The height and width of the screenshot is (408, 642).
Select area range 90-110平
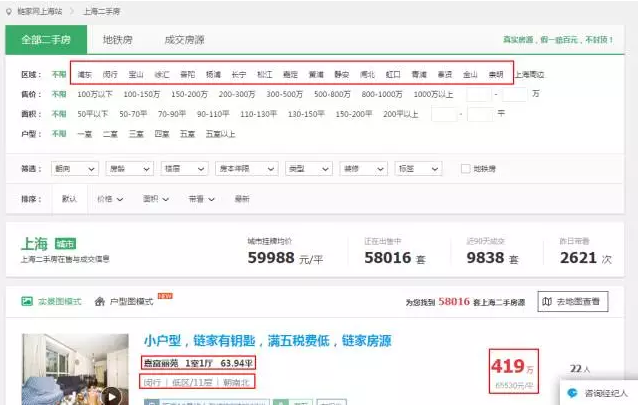coord(213,114)
